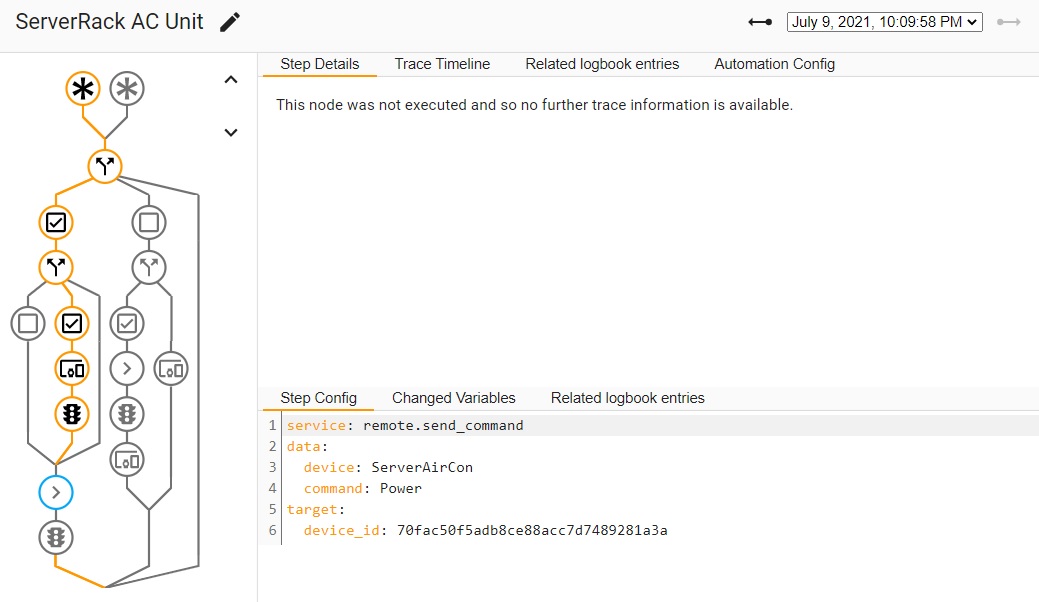Screen dimensions: 1039x602
Task: Click the pencil edit icon beside the title
Action: (x=230, y=22)
